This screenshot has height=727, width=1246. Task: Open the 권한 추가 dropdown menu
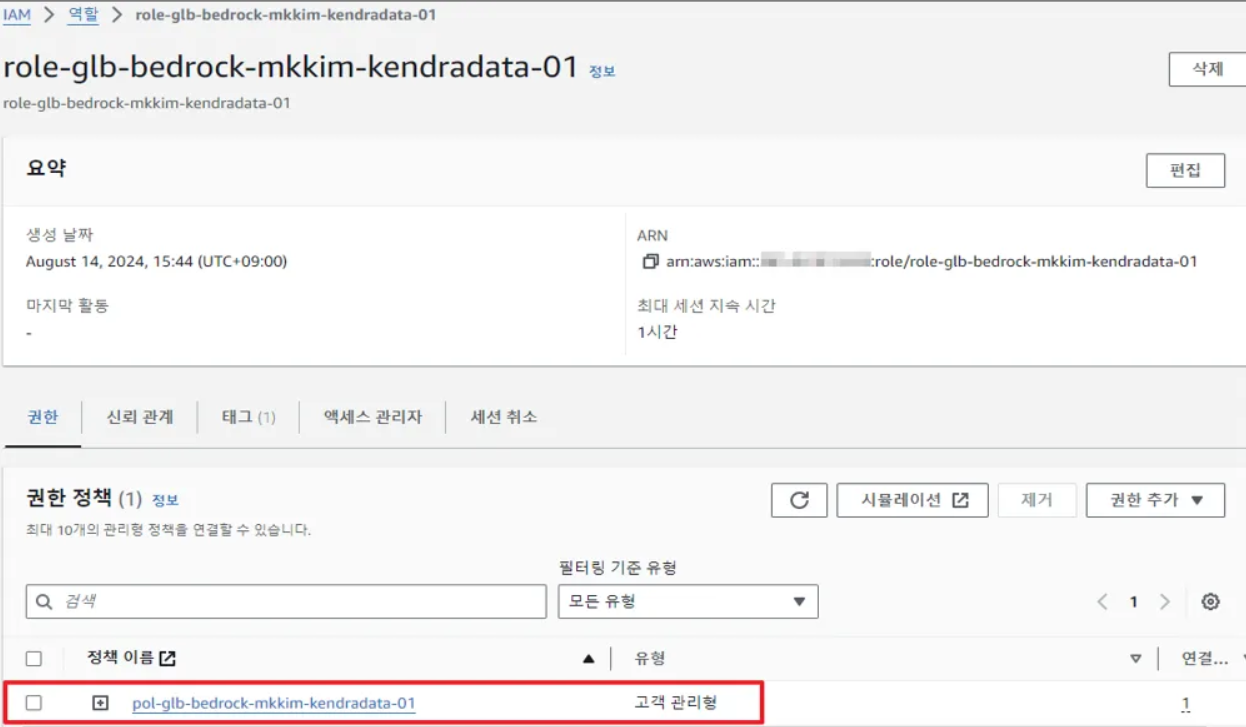coord(1155,500)
